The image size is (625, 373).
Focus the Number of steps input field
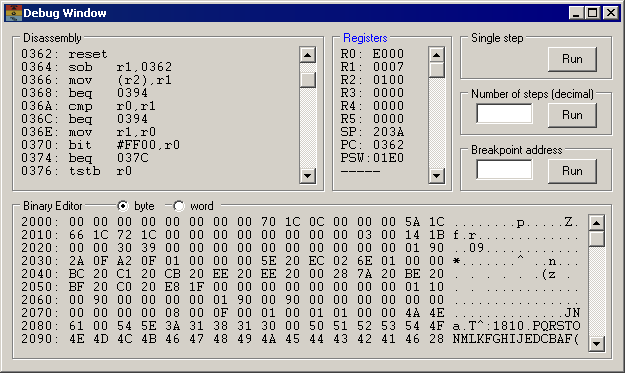click(x=504, y=114)
